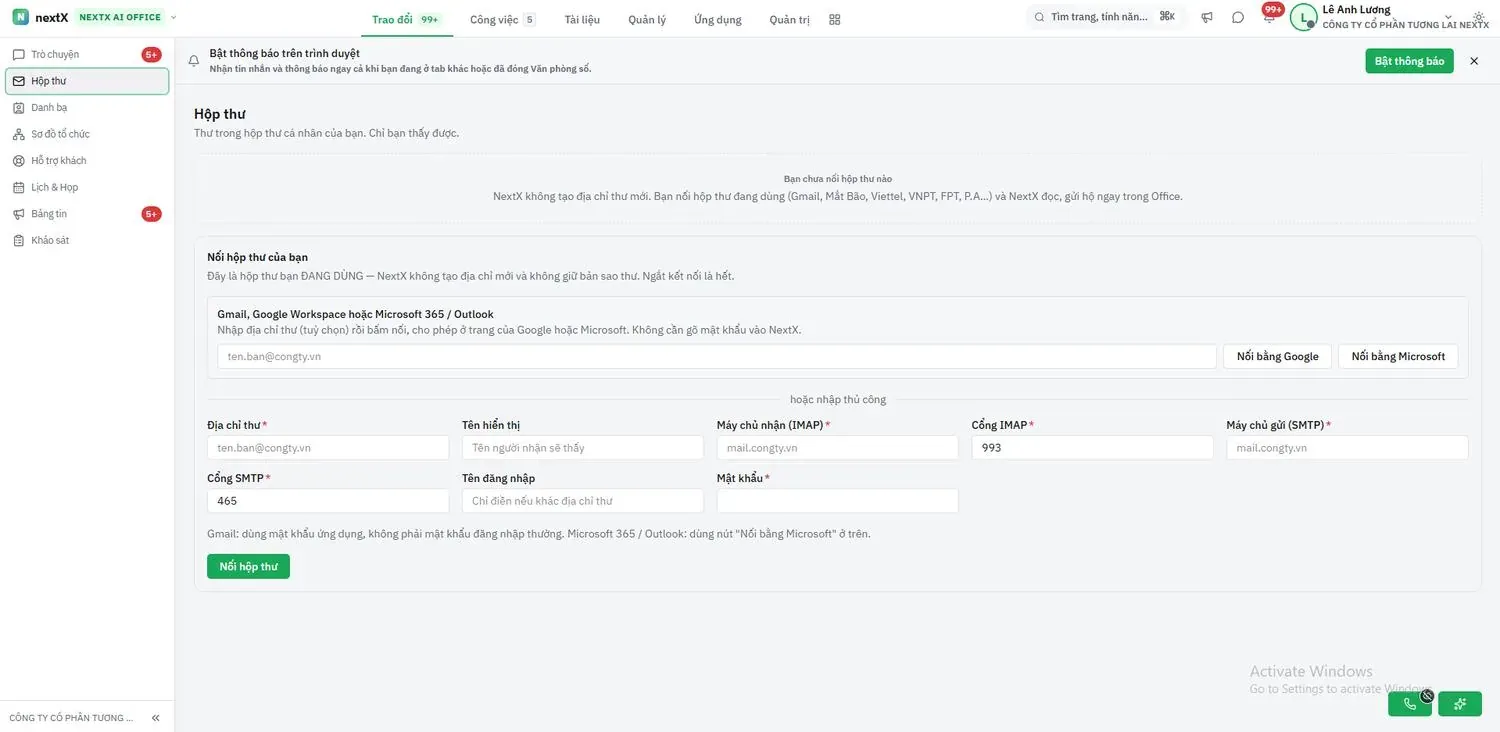Click the Lê Anh Lương avatar
This screenshot has height=732, width=1500.
click(x=1303, y=17)
